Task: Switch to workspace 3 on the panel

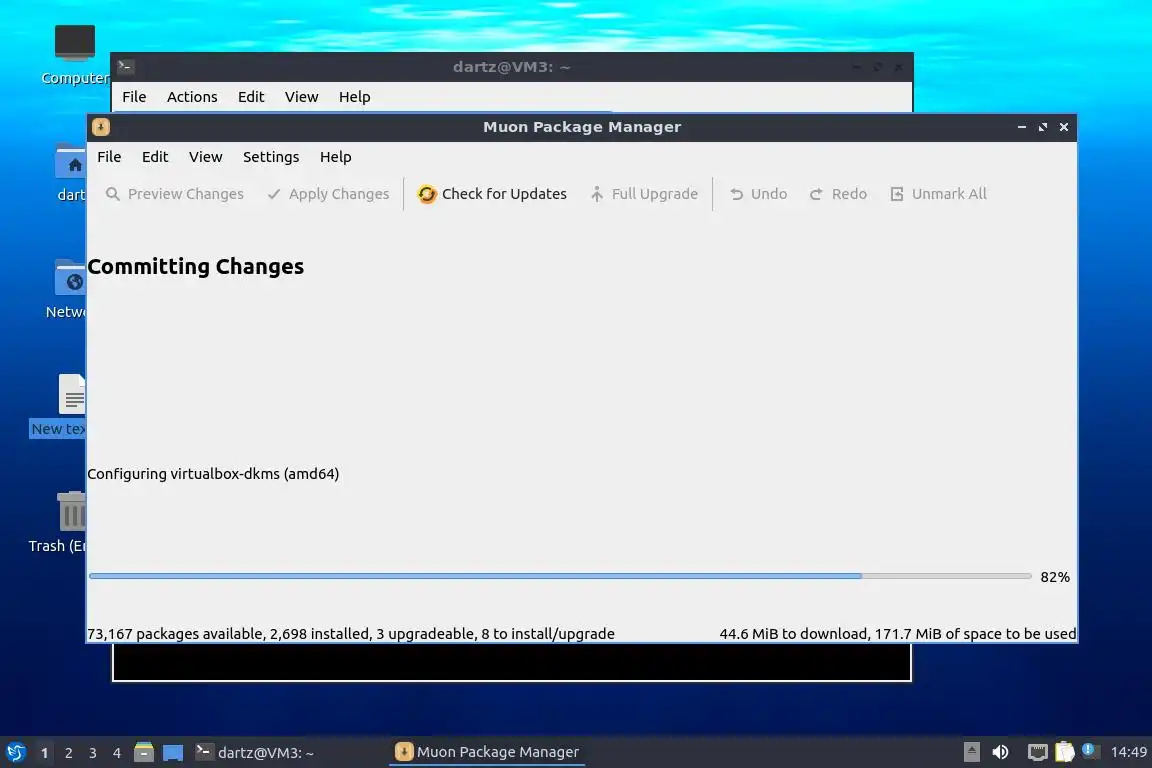Action: pyautogui.click(x=93, y=753)
